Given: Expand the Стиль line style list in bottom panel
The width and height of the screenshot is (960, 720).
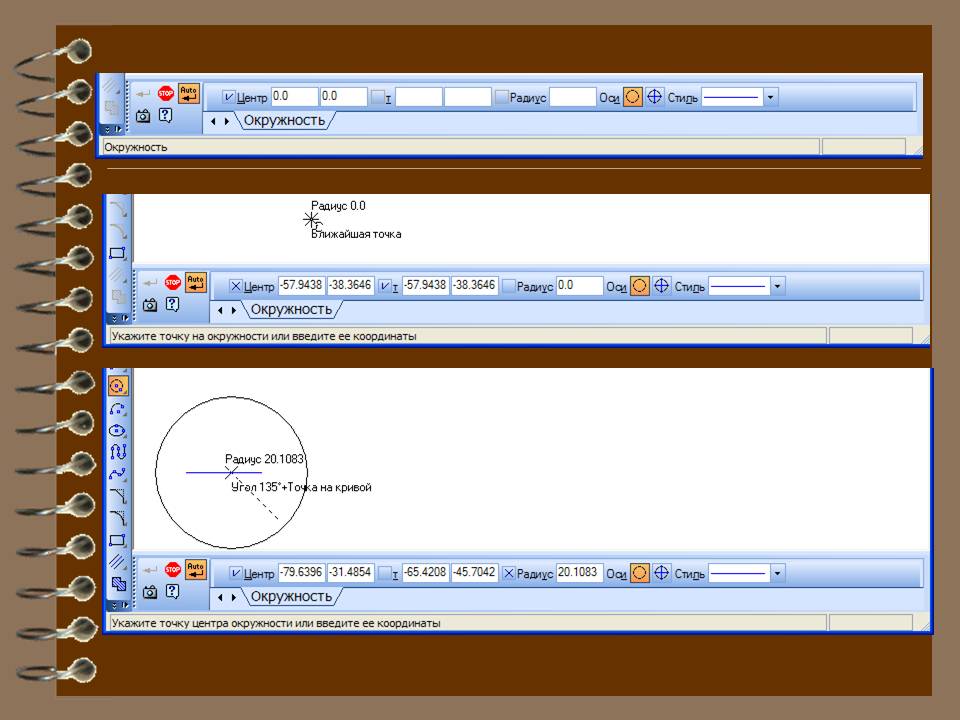Looking at the screenshot, I should pyautogui.click(x=777, y=574).
